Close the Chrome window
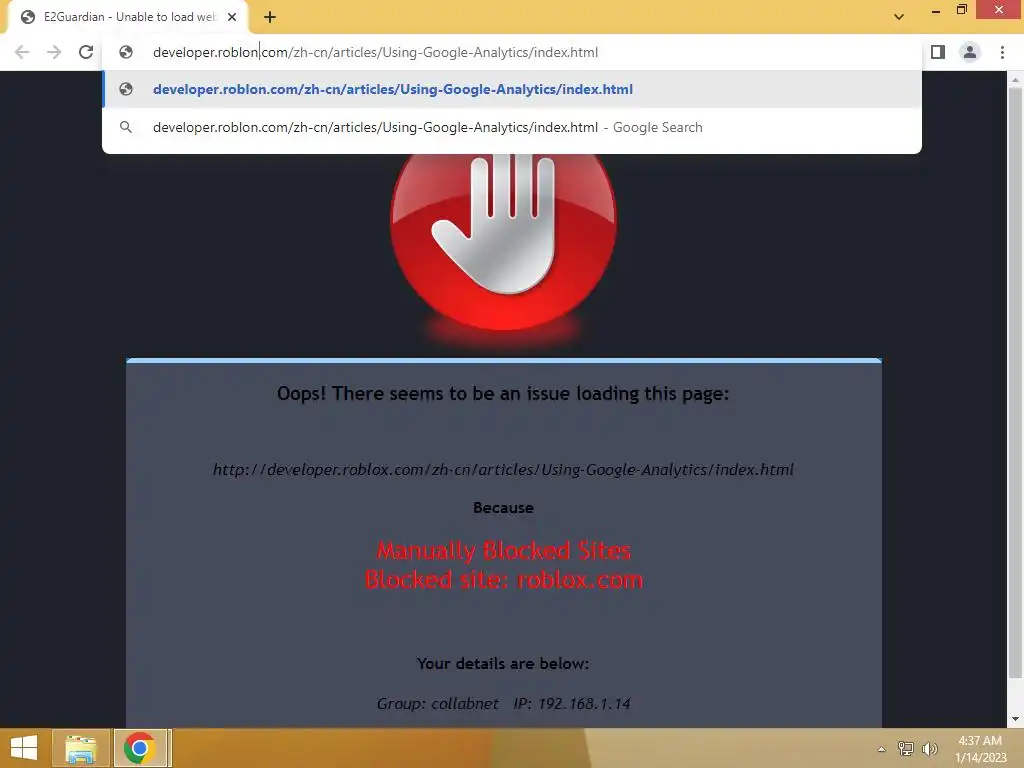The height and width of the screenshot is (768, 1024). coord(999,9)
